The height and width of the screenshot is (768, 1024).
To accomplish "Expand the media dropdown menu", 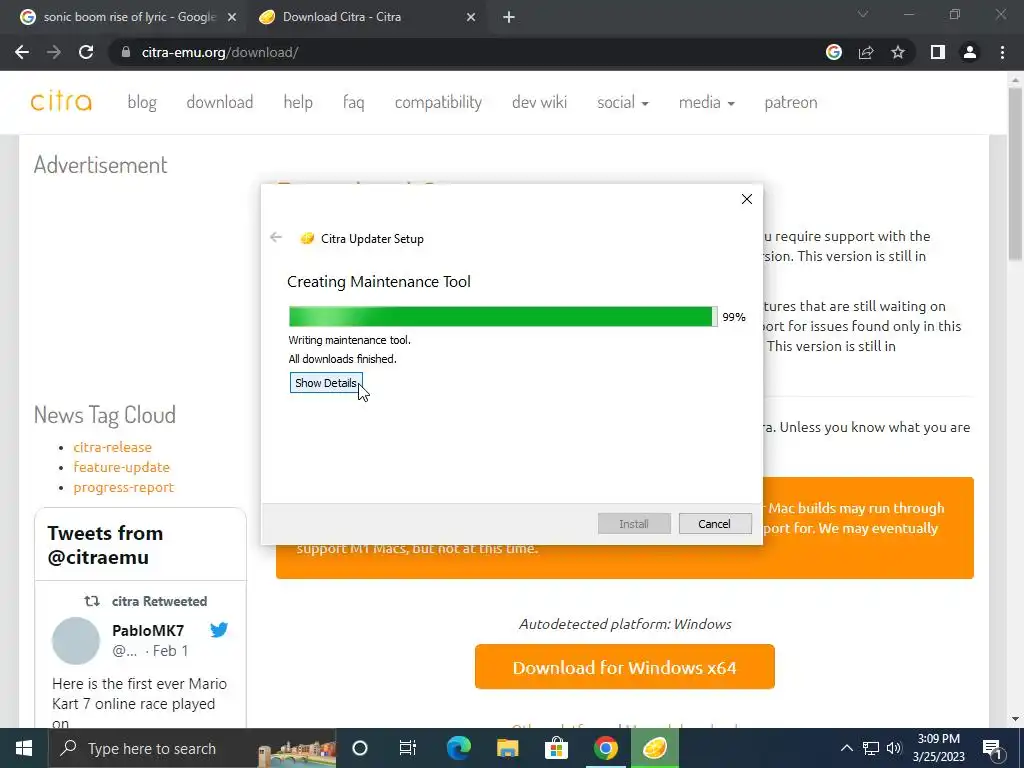I will click(707, 103).
